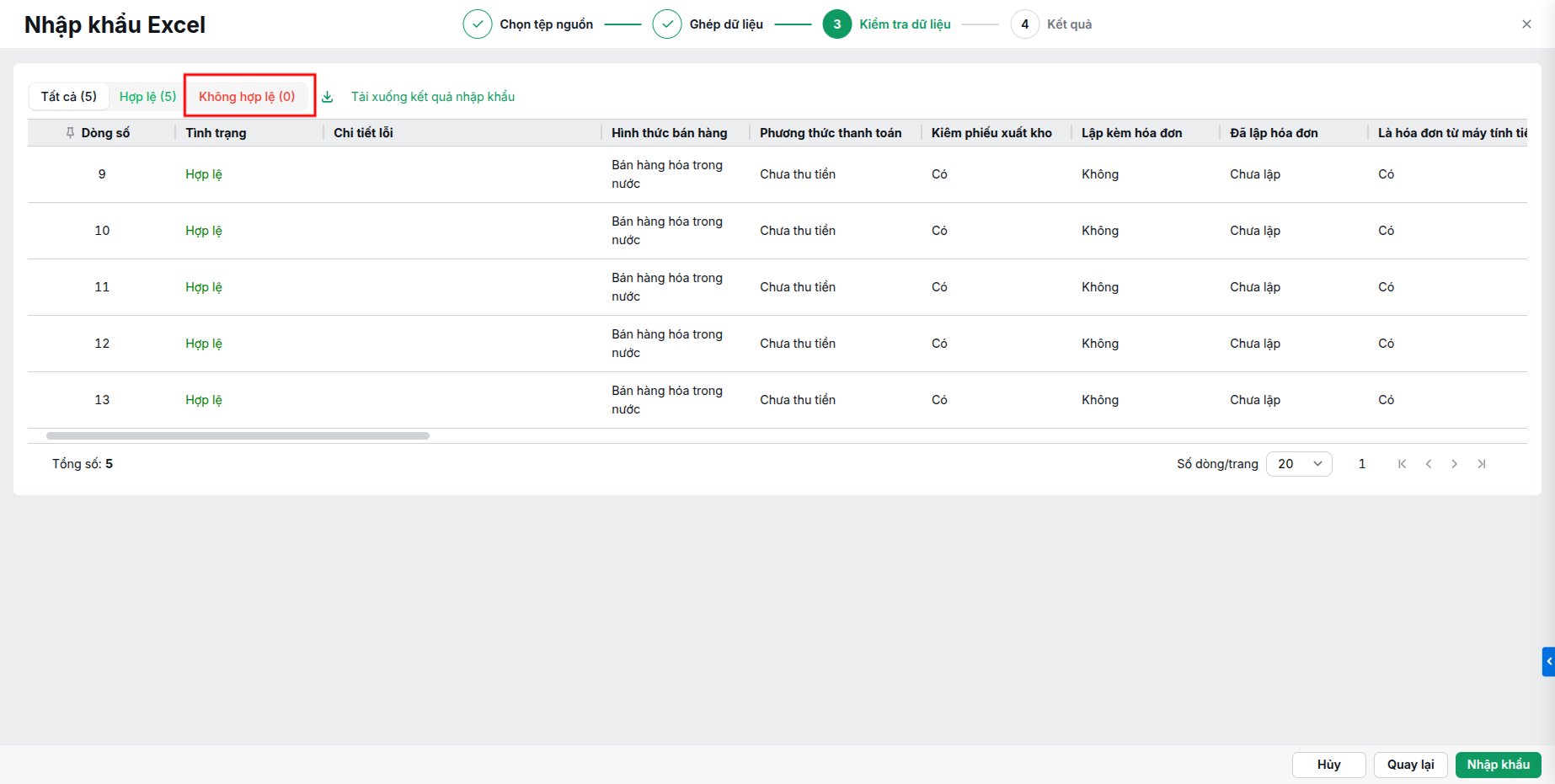Viewport: 1555px width, 784px height.
Task: Click row number 12 cell
Action: point(102,344)
